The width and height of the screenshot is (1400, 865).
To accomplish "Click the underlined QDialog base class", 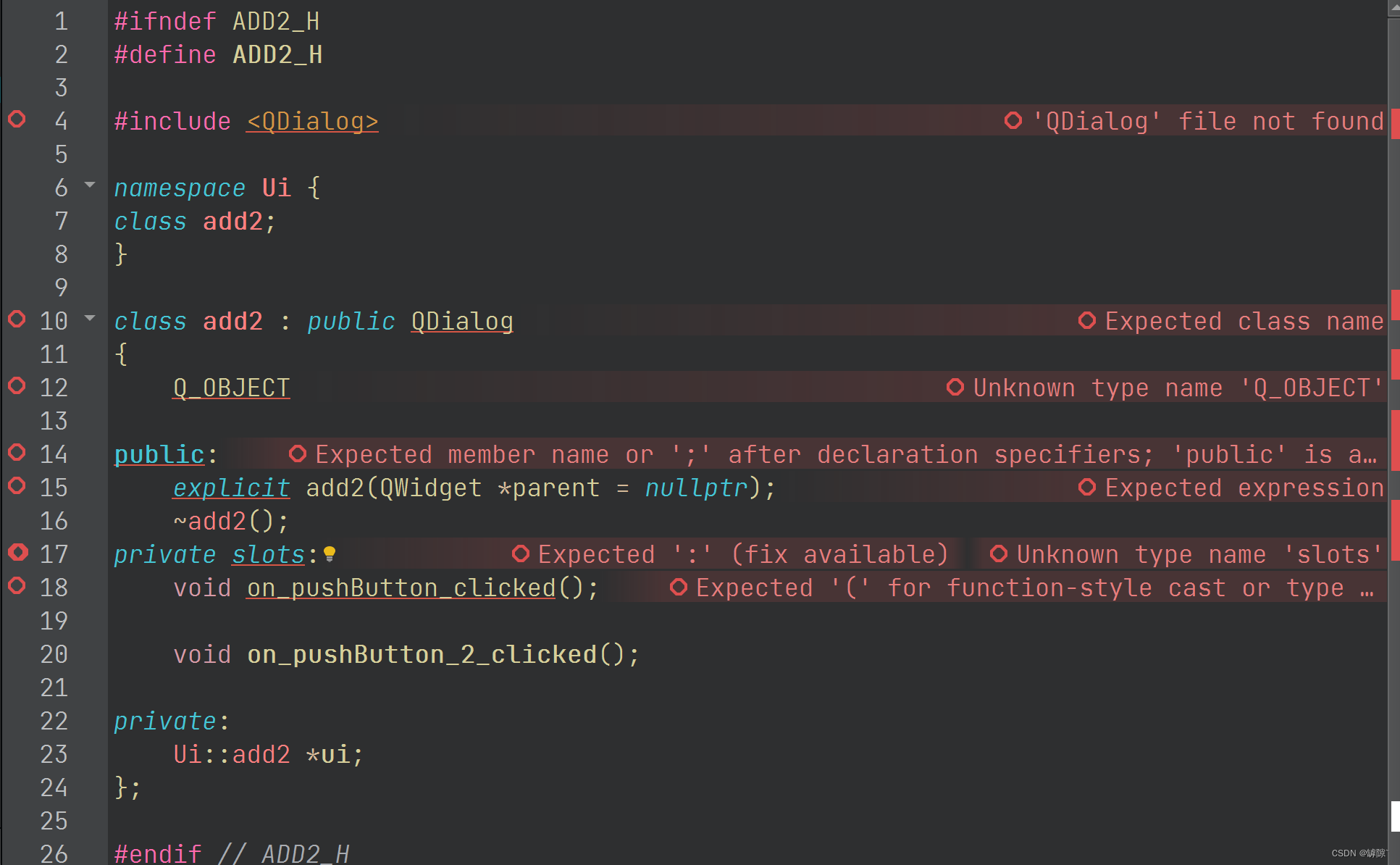I will coord(462,321).
